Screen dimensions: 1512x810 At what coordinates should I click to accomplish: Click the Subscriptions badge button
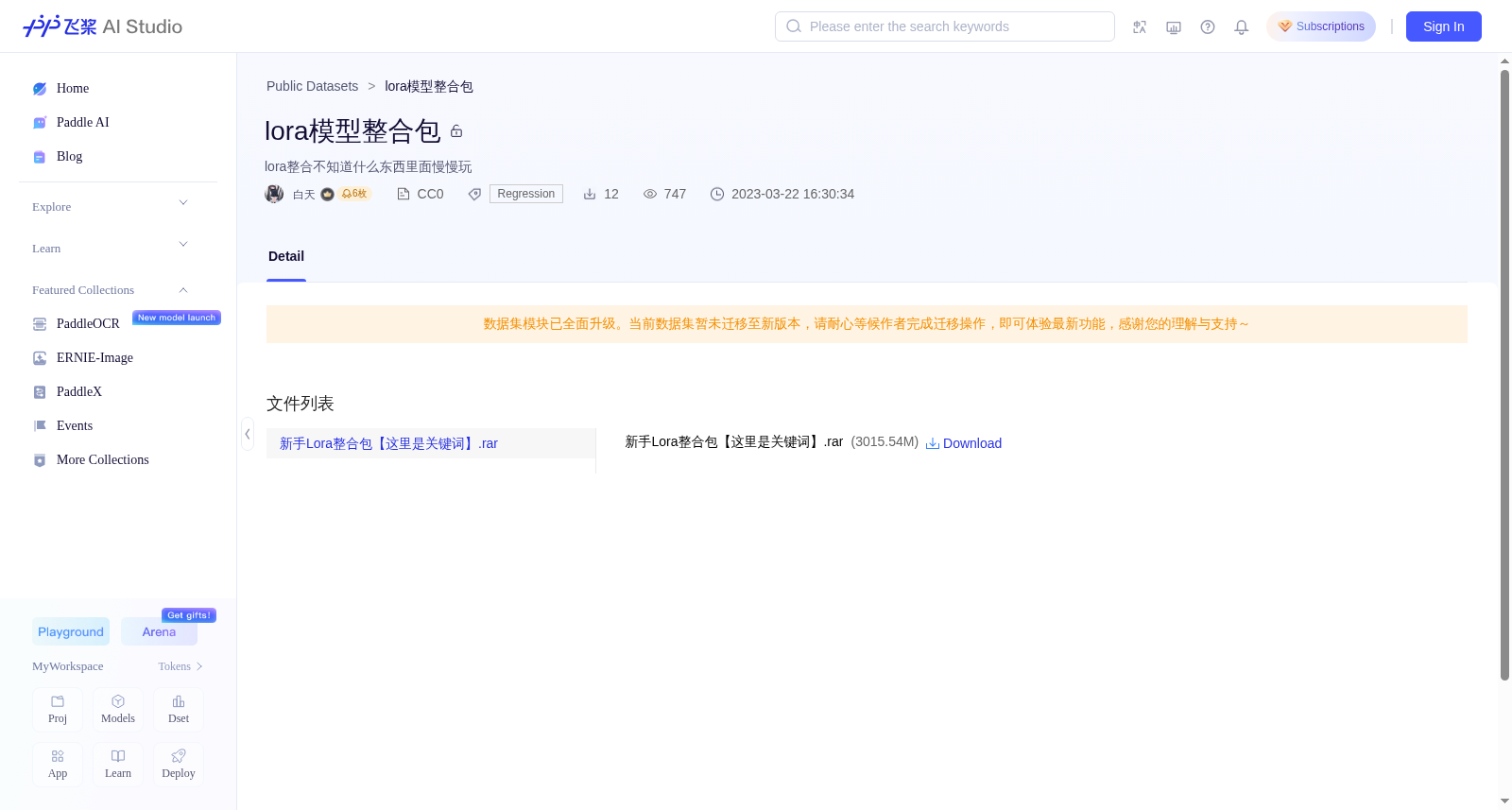click(x=1321, y=26)
